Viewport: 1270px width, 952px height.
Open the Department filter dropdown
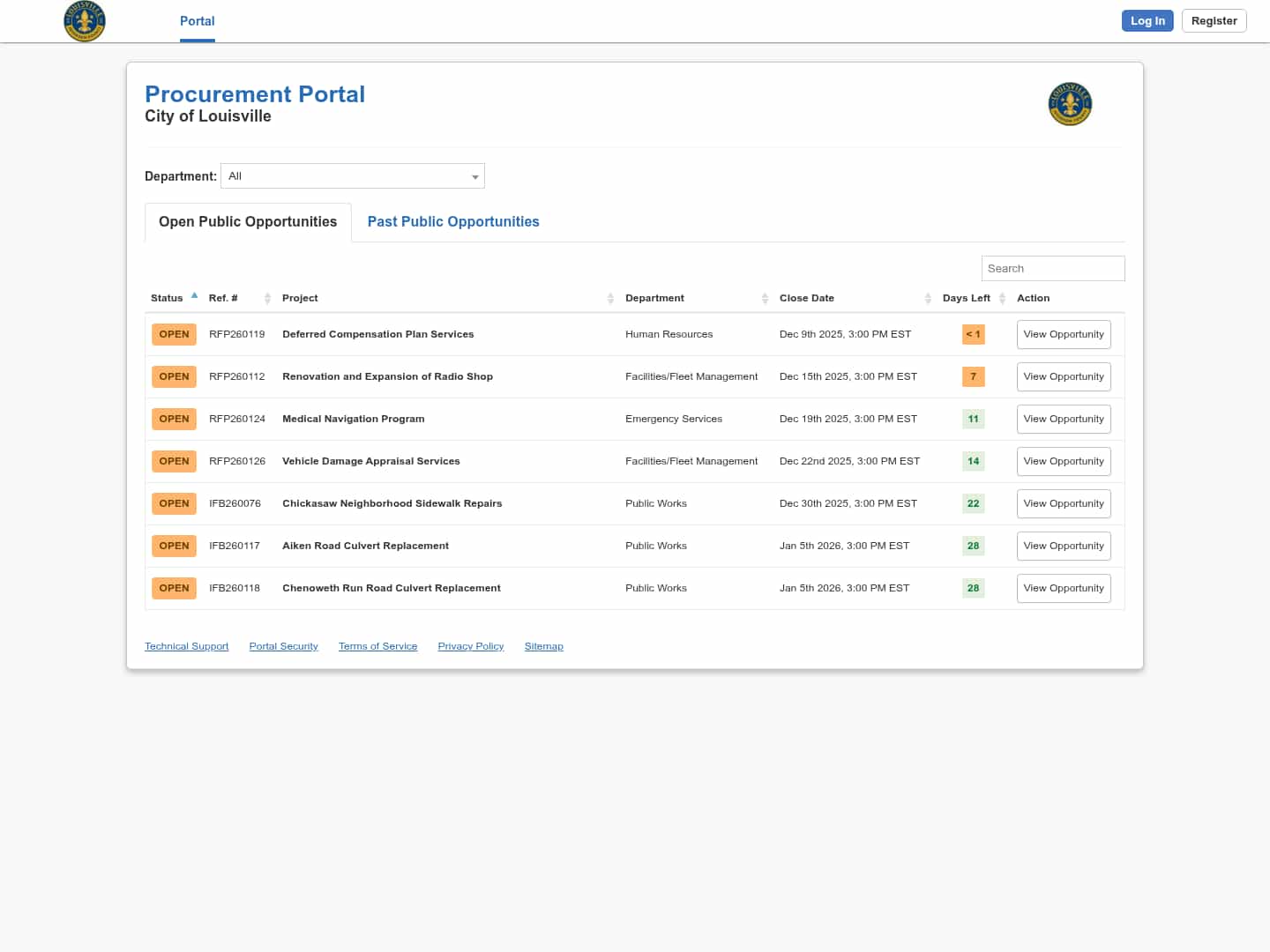click(x=353, y=176)
